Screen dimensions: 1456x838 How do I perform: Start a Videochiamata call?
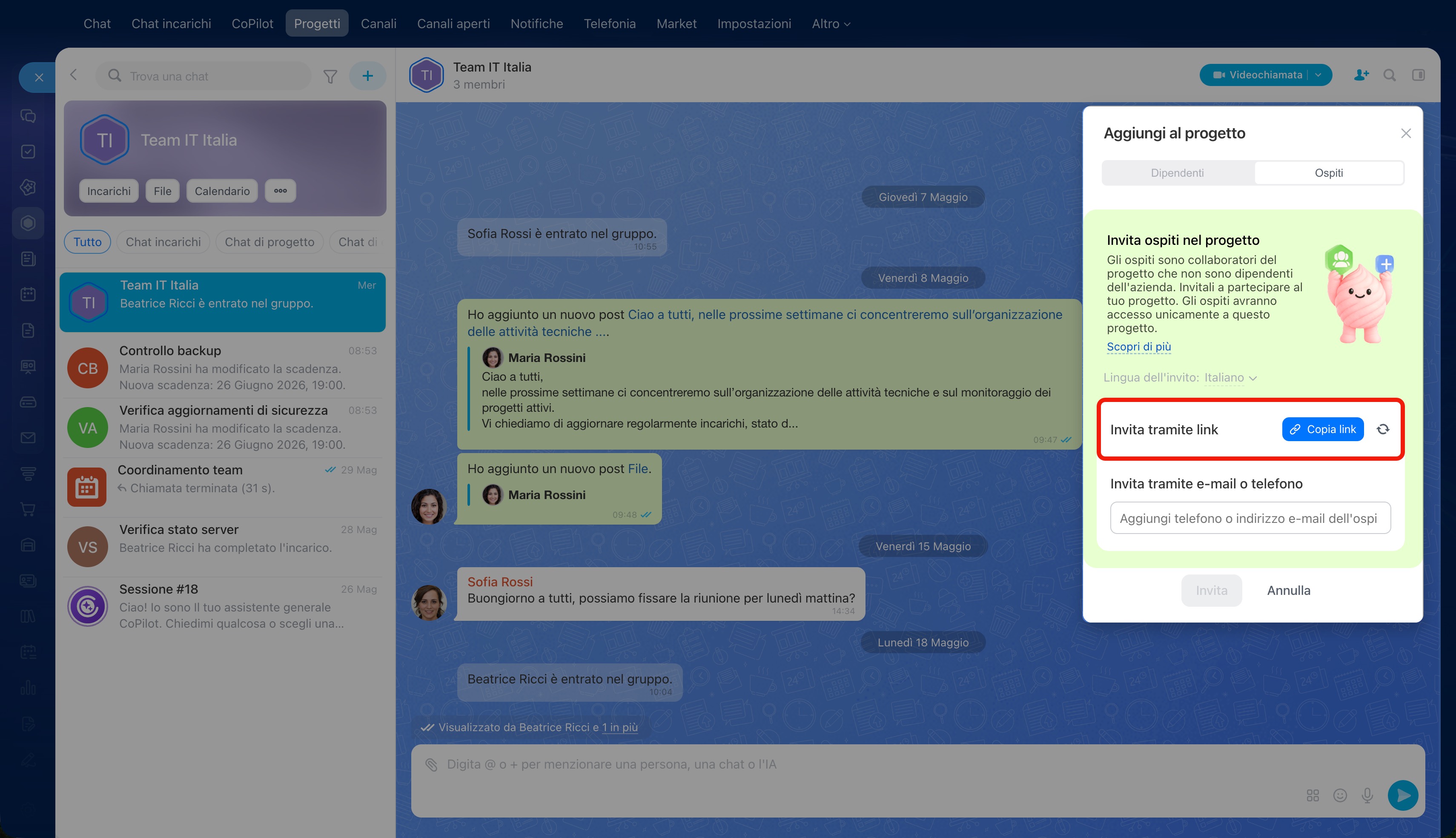tap(1258, 75)
